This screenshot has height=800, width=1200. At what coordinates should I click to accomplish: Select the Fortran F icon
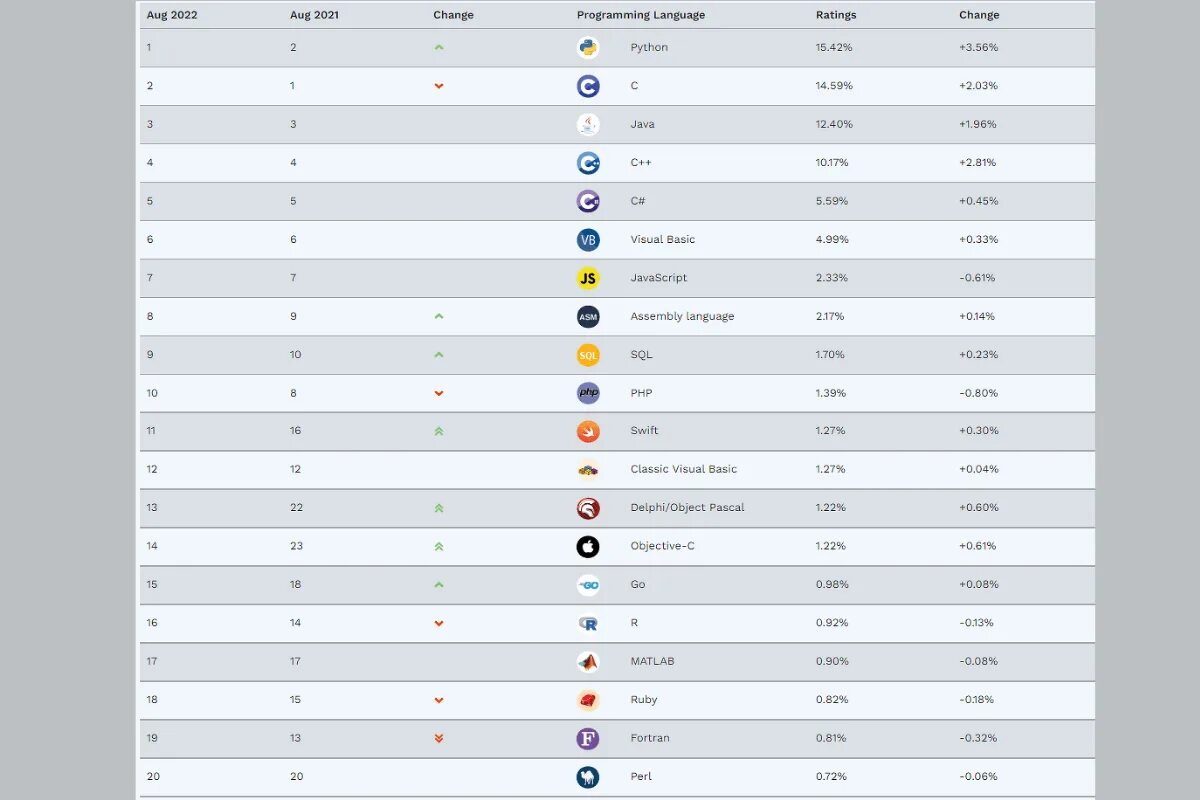pos(588,738)
